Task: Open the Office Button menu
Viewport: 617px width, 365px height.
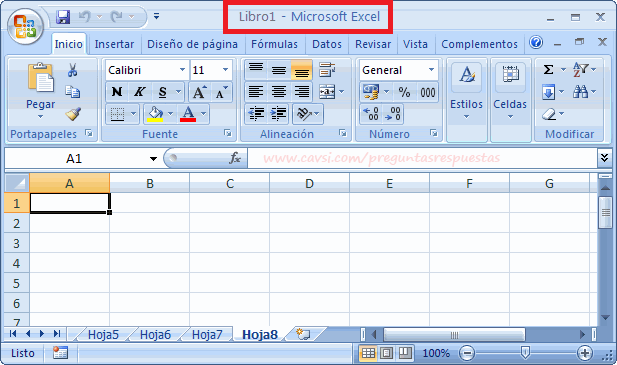Action: tap(25, 26)
